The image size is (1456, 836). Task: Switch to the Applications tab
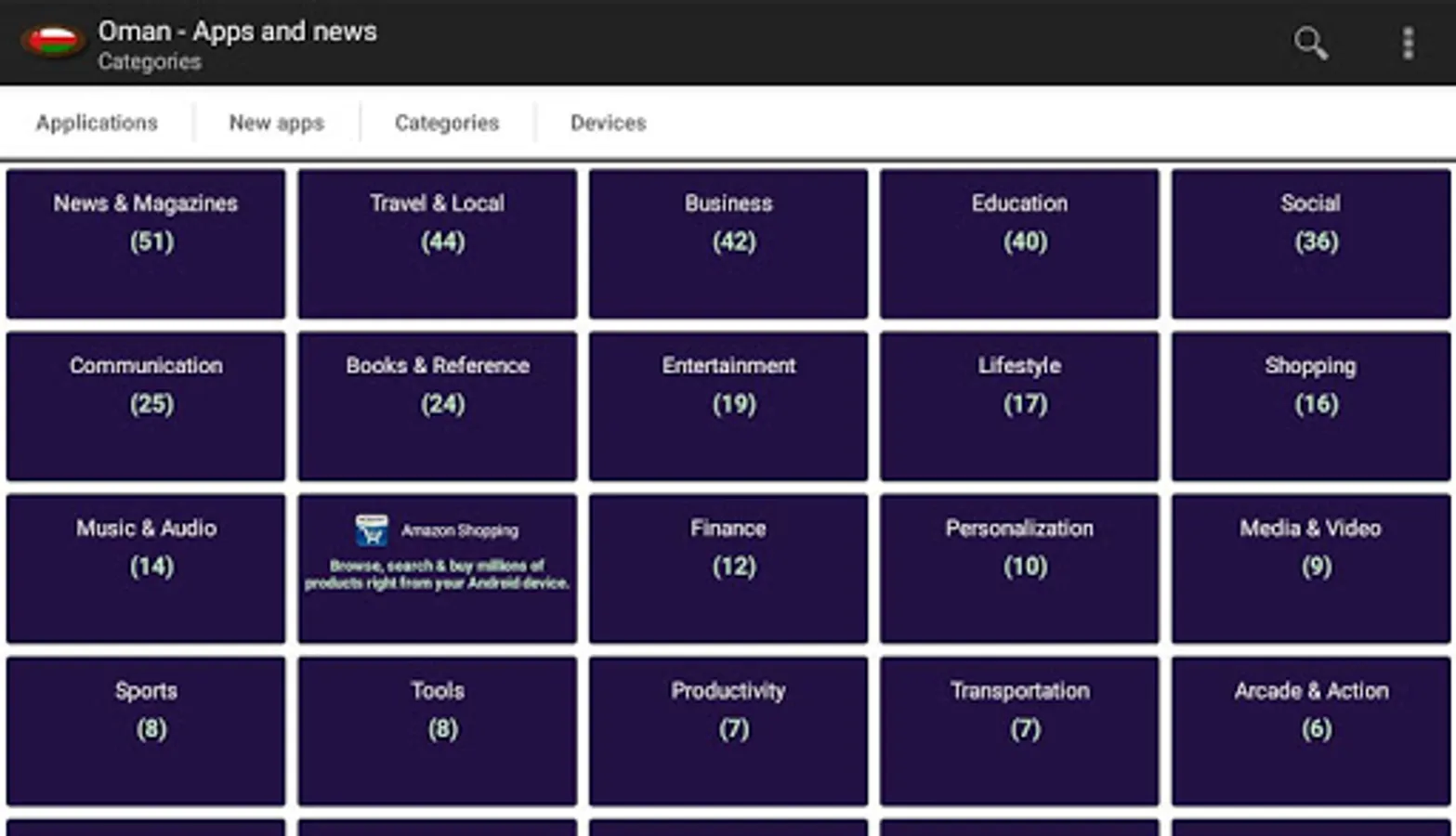pyautogui.click(x=97, y=123)
